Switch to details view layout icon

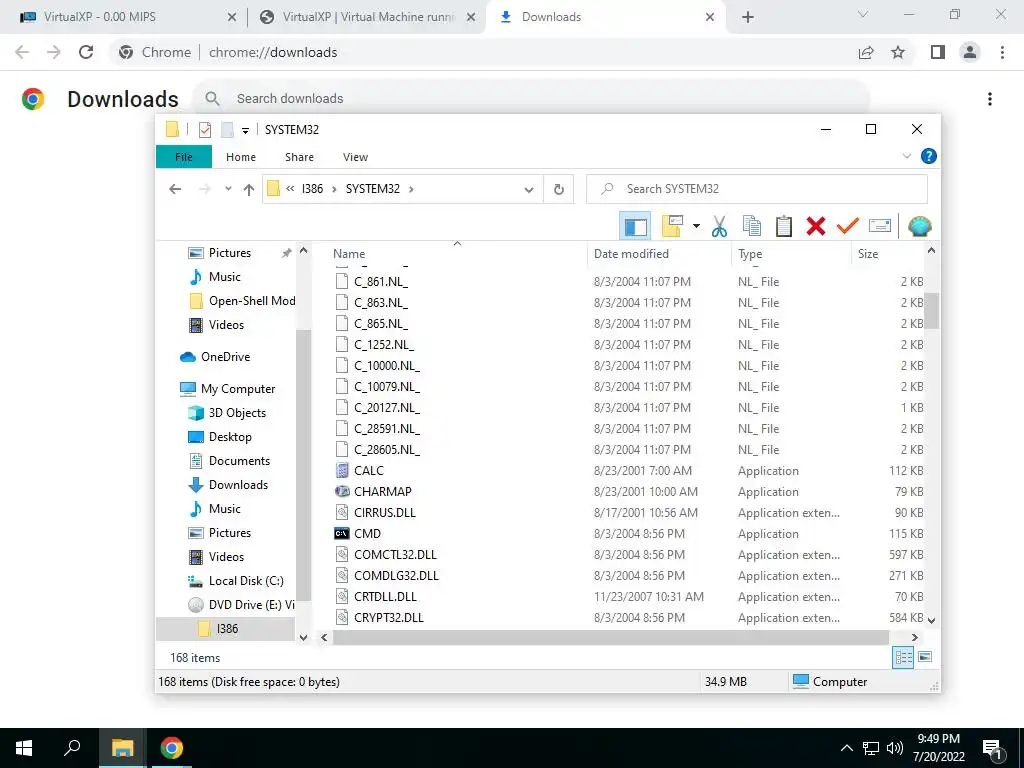click(x=903, y=657)
